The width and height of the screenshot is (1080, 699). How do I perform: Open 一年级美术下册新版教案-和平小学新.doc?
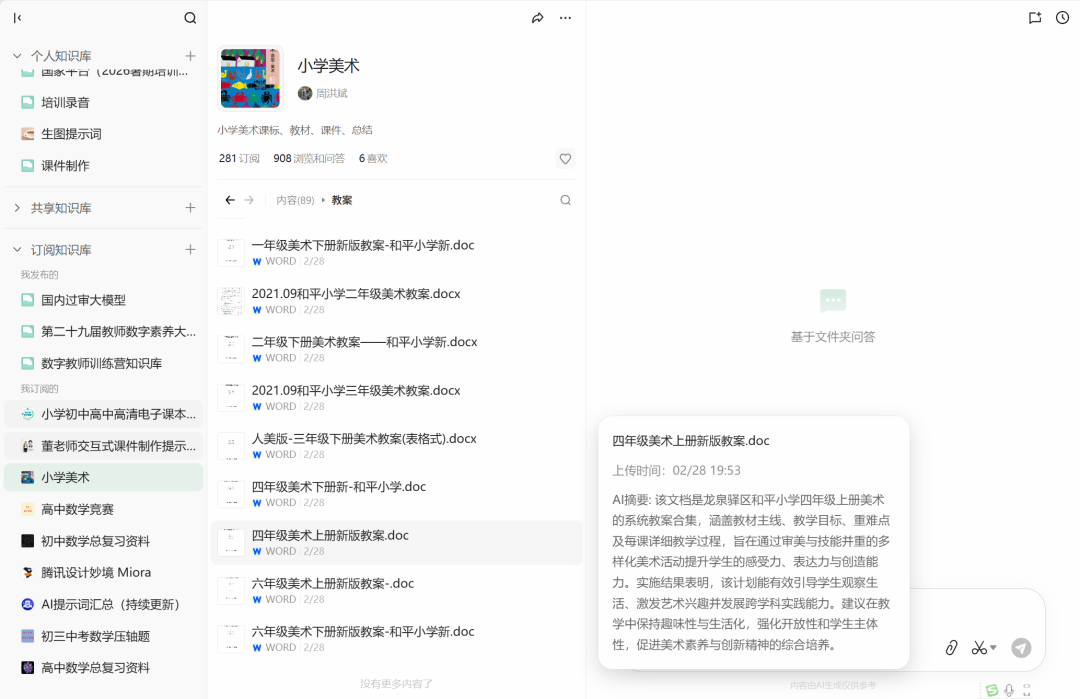pos(397,252)
